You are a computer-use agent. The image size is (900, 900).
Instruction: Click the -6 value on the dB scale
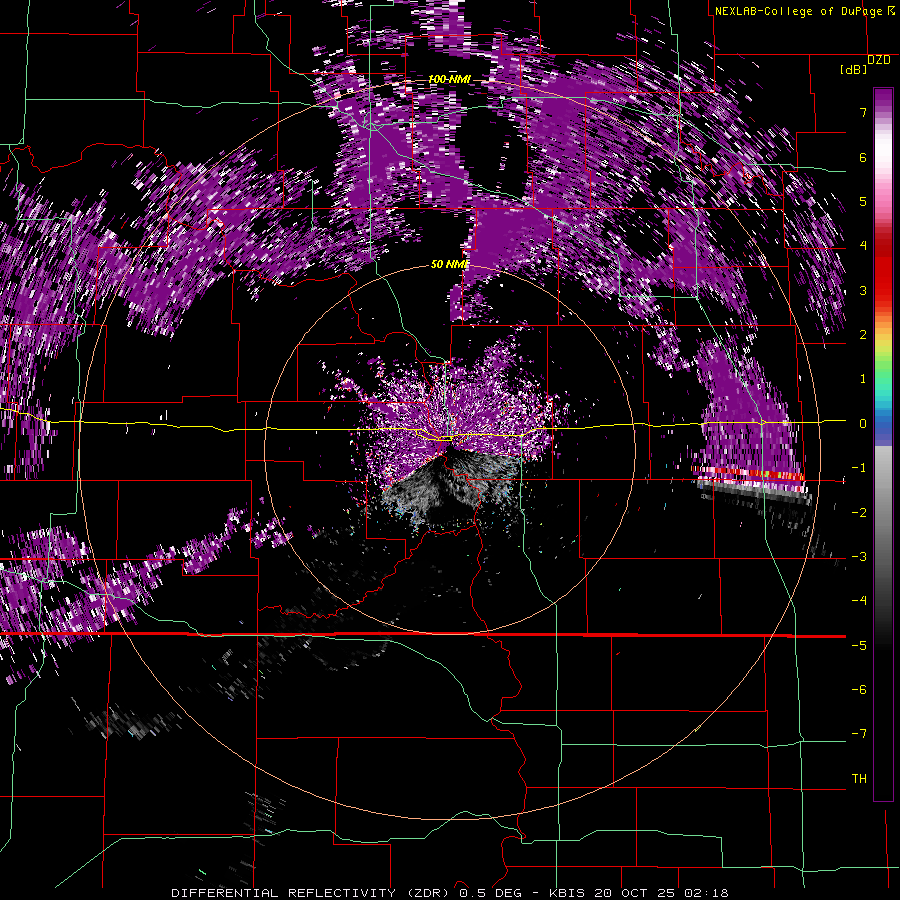point(859,690)
